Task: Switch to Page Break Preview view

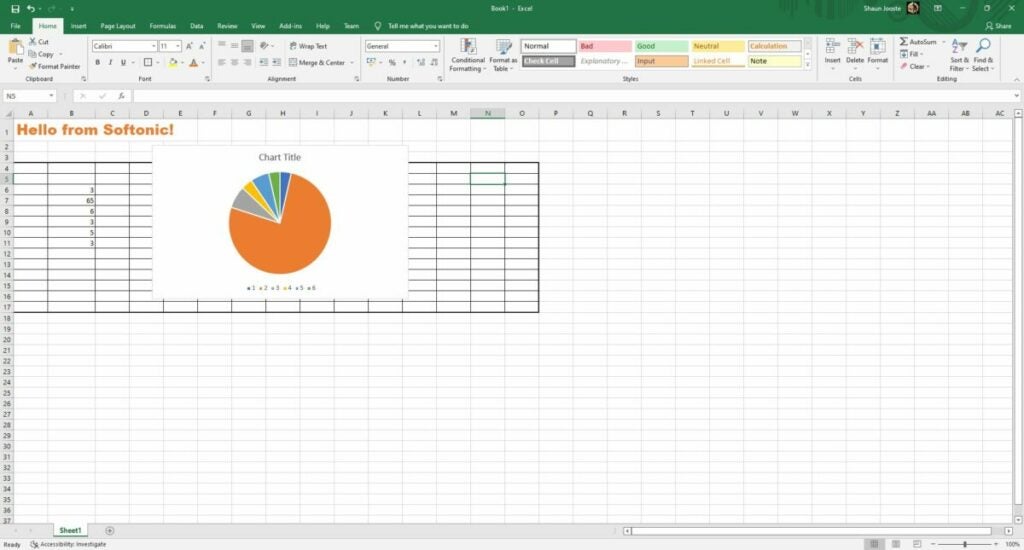Action: (x=917, y=544)
